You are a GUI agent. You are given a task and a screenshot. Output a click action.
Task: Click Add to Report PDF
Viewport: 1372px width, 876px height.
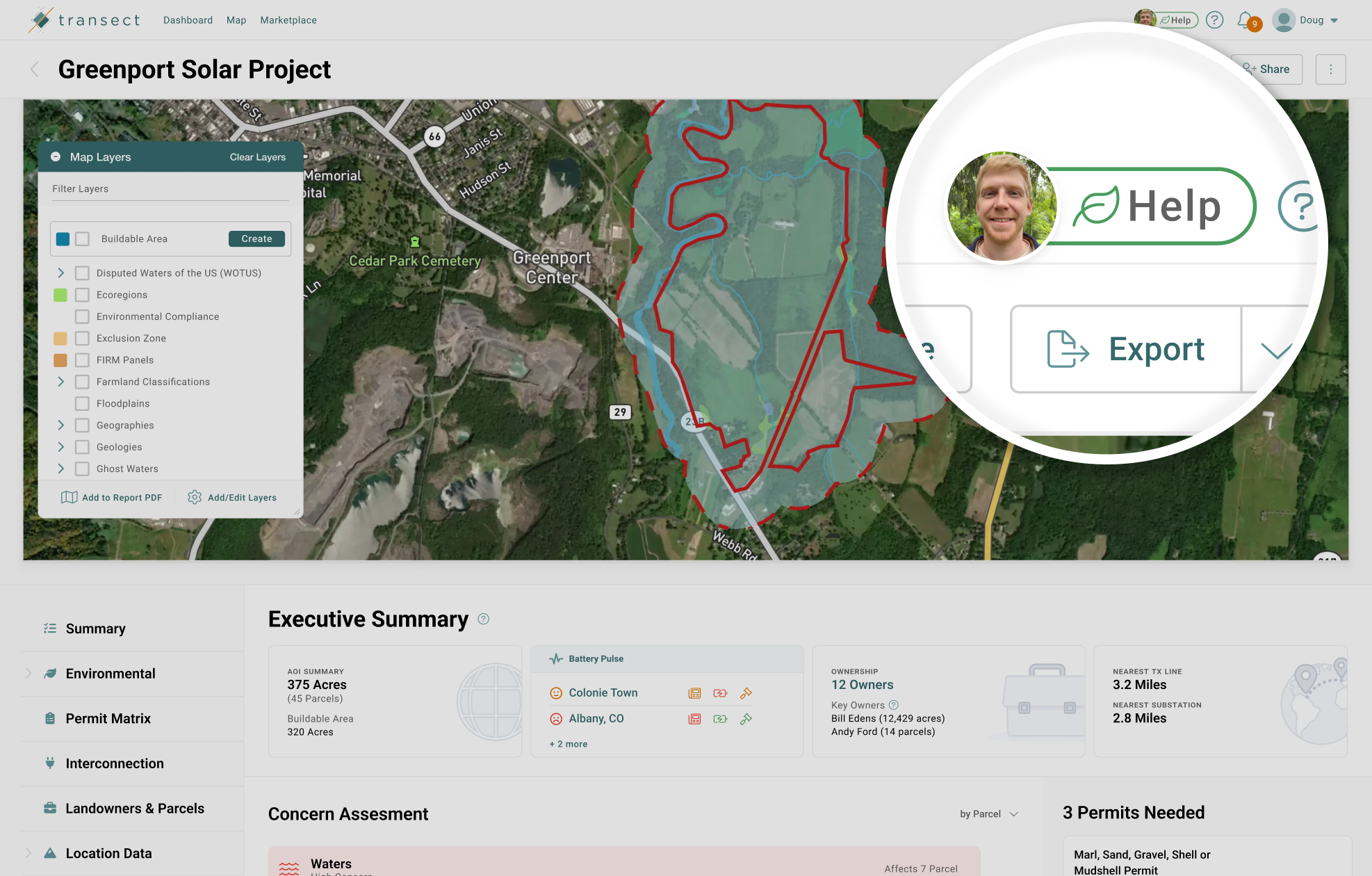pyautogui.click(x=111, y=497)
